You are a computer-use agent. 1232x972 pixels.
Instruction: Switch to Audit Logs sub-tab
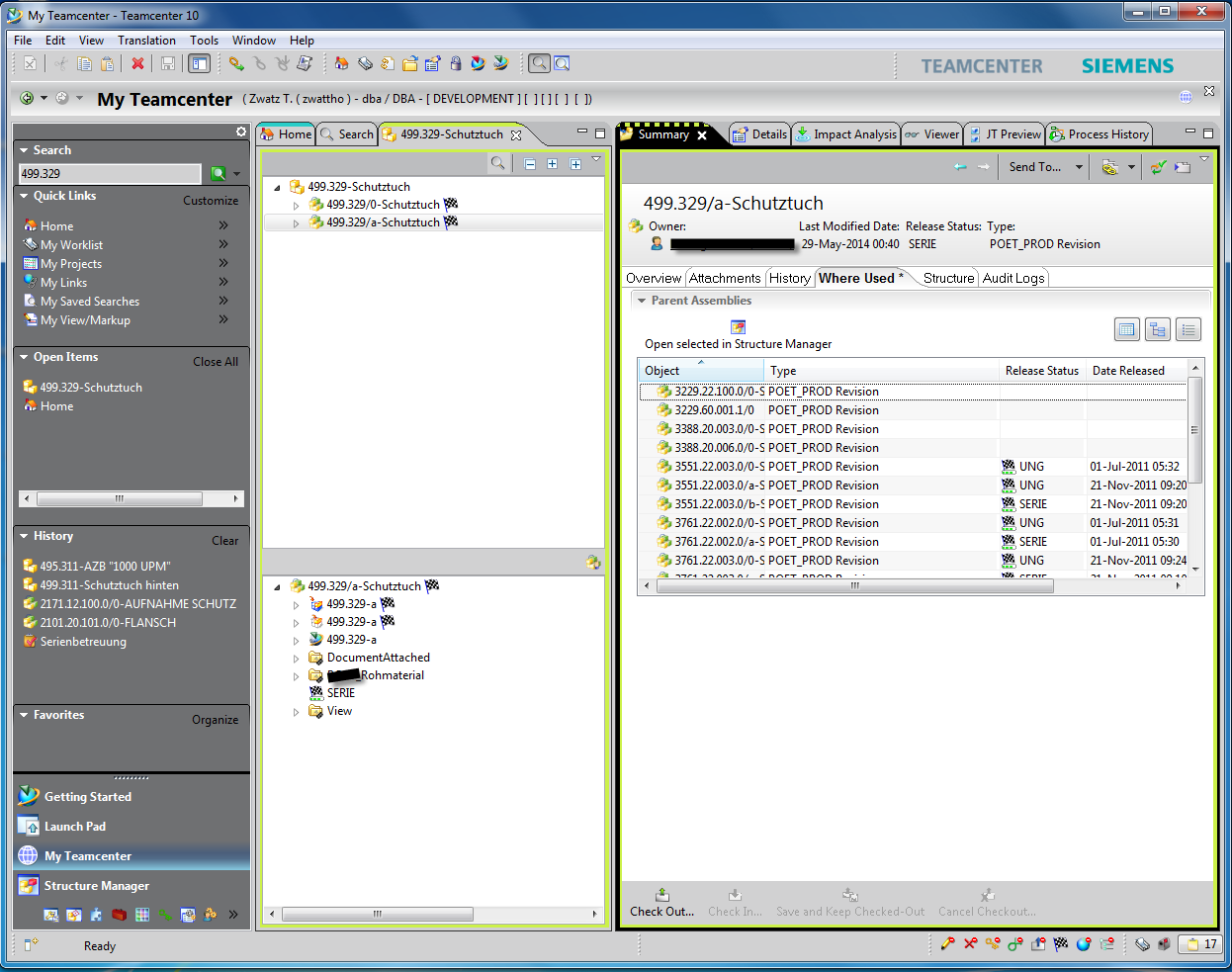click(1013, 278)
